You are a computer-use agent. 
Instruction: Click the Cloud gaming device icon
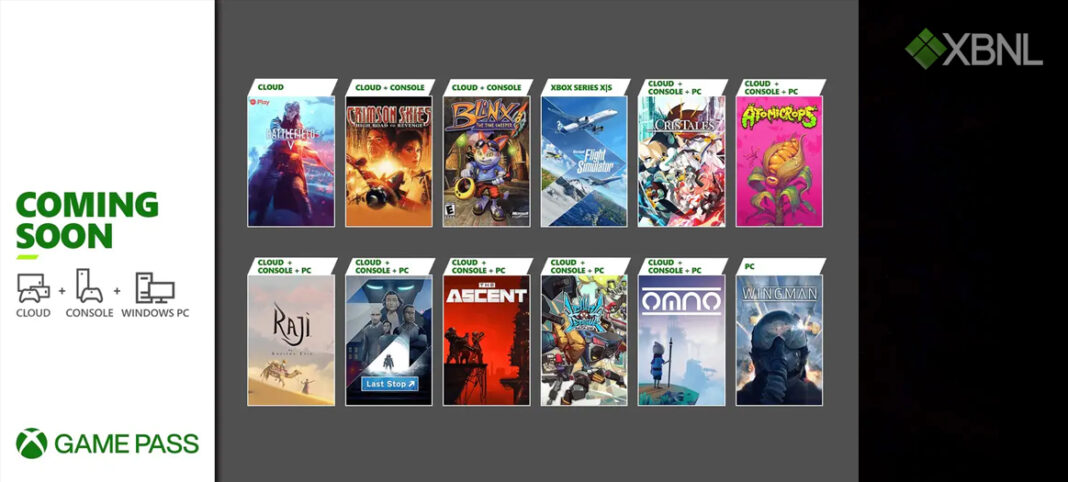click(33, 289)
